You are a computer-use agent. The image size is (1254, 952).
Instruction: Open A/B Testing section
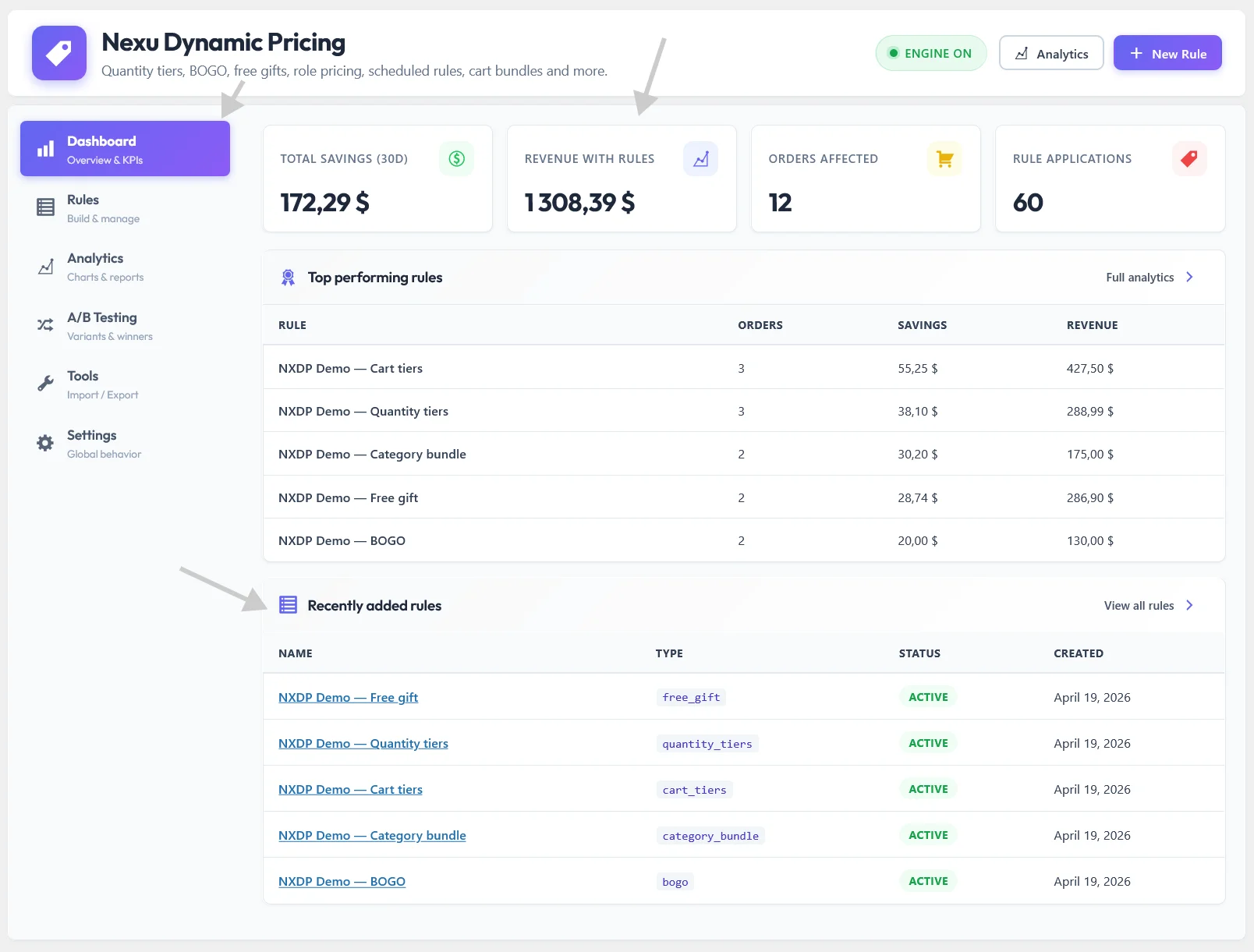point(125,326)
